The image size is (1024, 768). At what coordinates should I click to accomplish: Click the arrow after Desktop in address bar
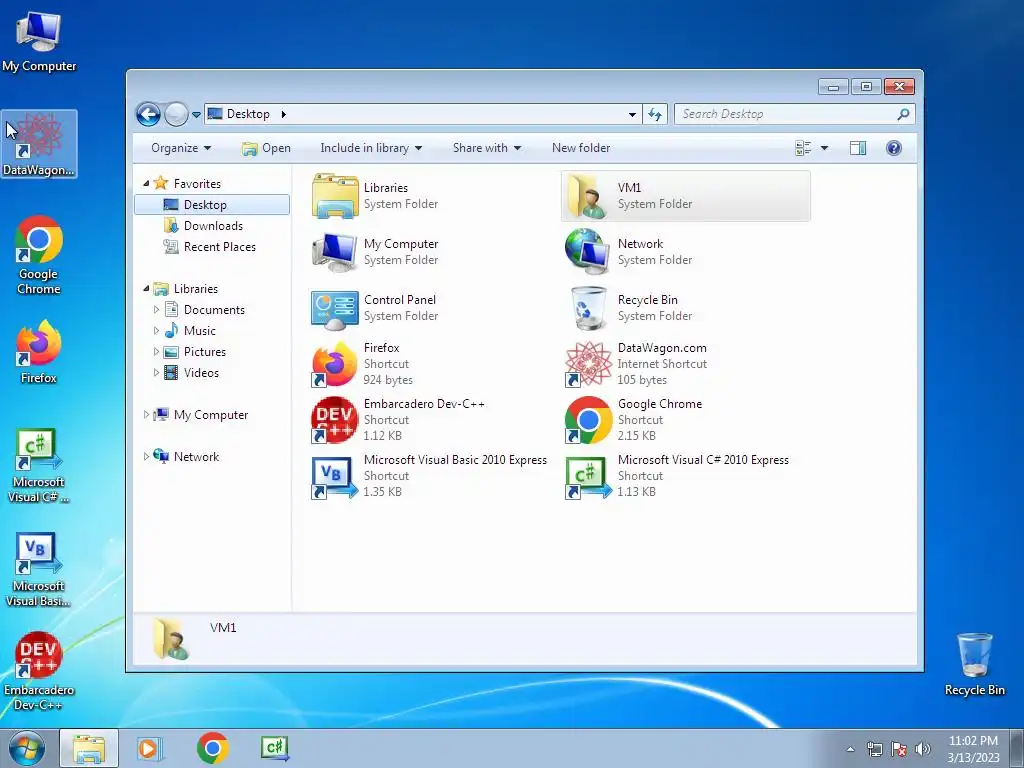[x=283, y=114]
